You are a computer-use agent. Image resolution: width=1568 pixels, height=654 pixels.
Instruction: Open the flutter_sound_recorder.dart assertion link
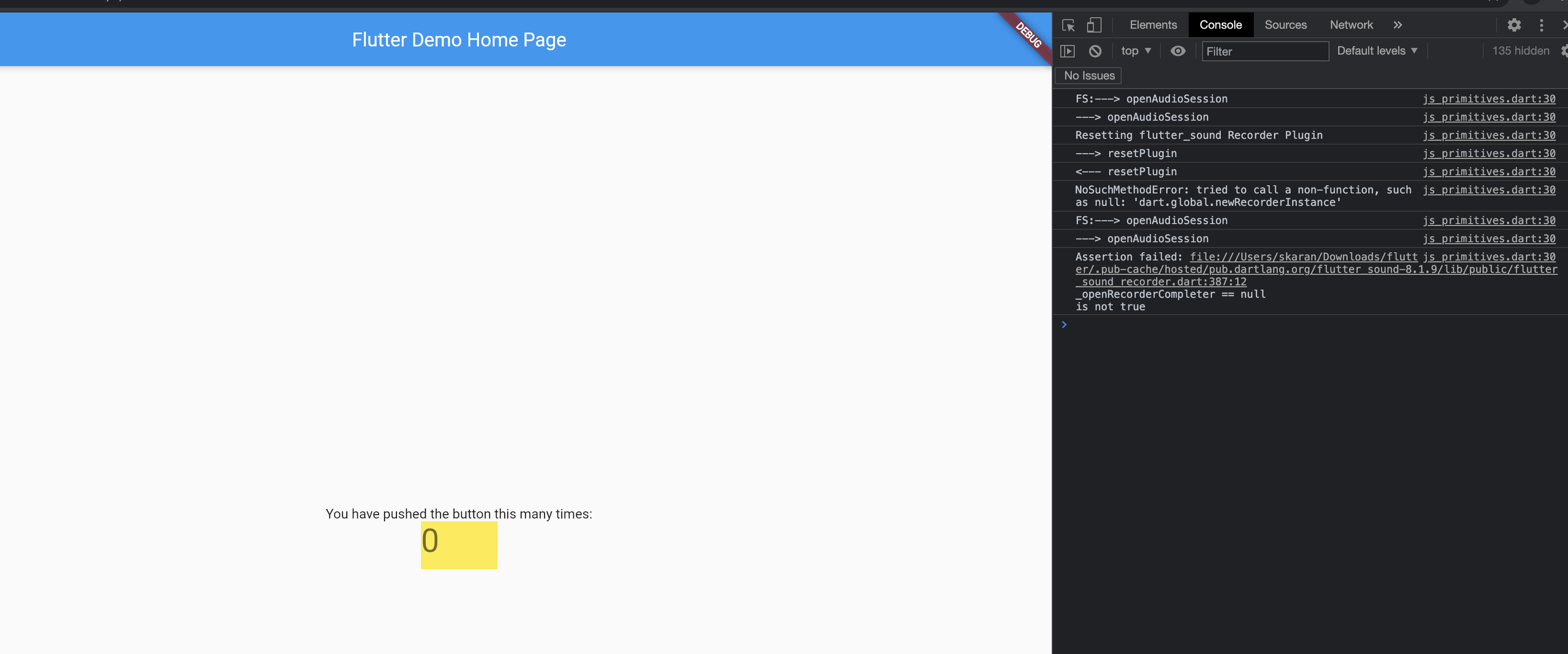1159,281
